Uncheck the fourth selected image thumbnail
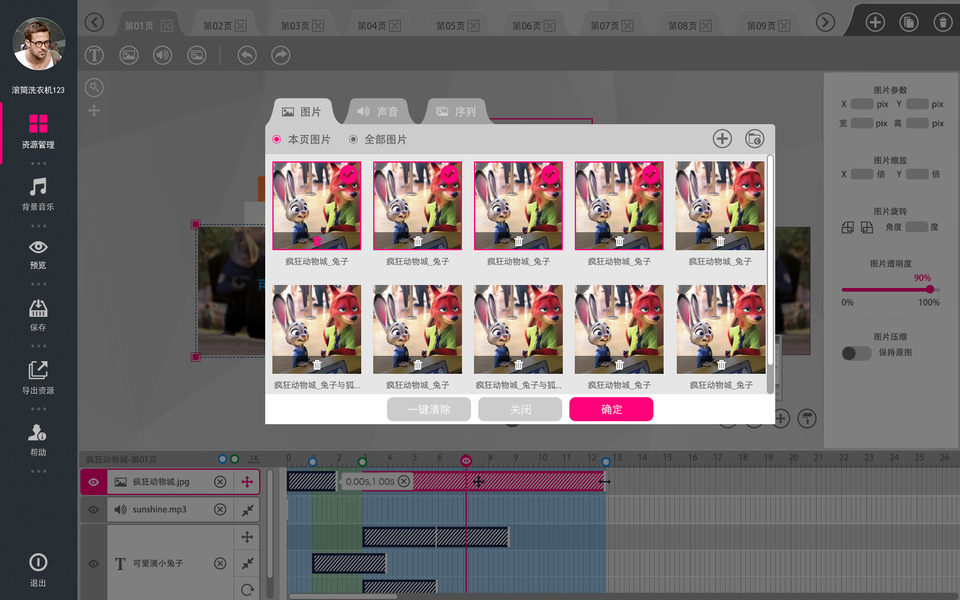Image resolution: width=960 pixels, height=600 pixels. [x=619, y=206]
